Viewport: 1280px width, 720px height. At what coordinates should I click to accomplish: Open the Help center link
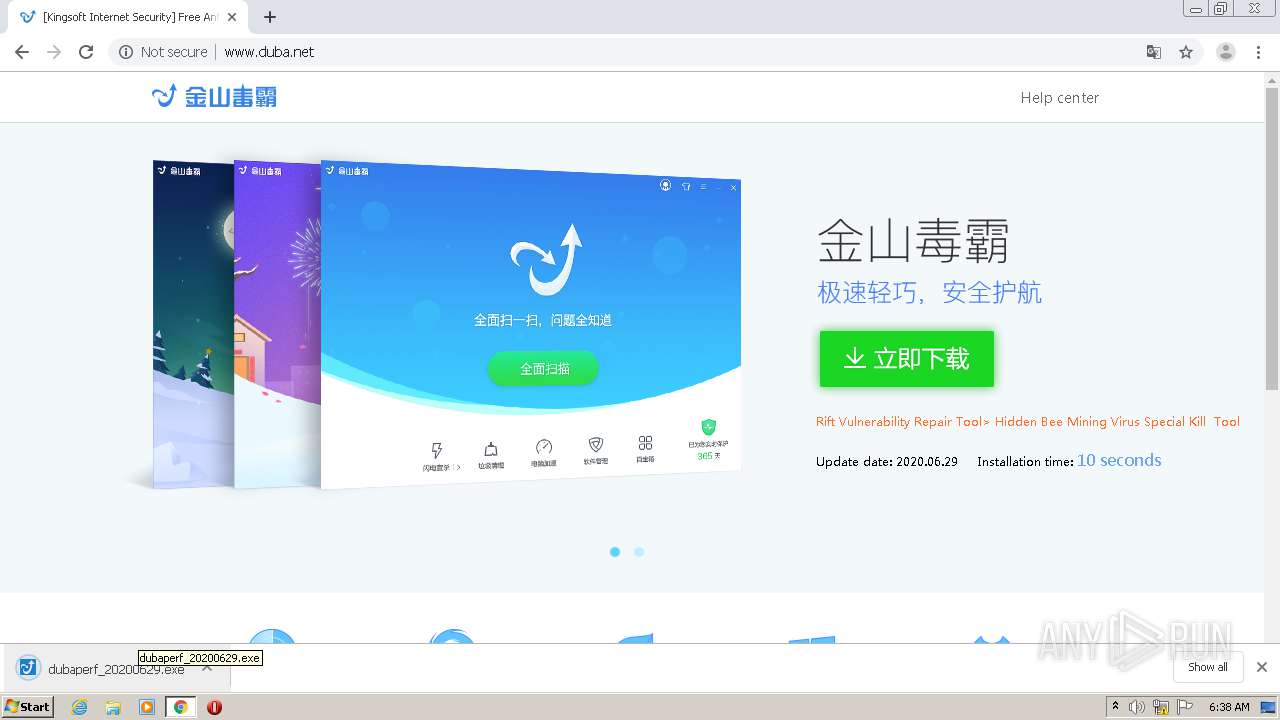coord(1059,98)
